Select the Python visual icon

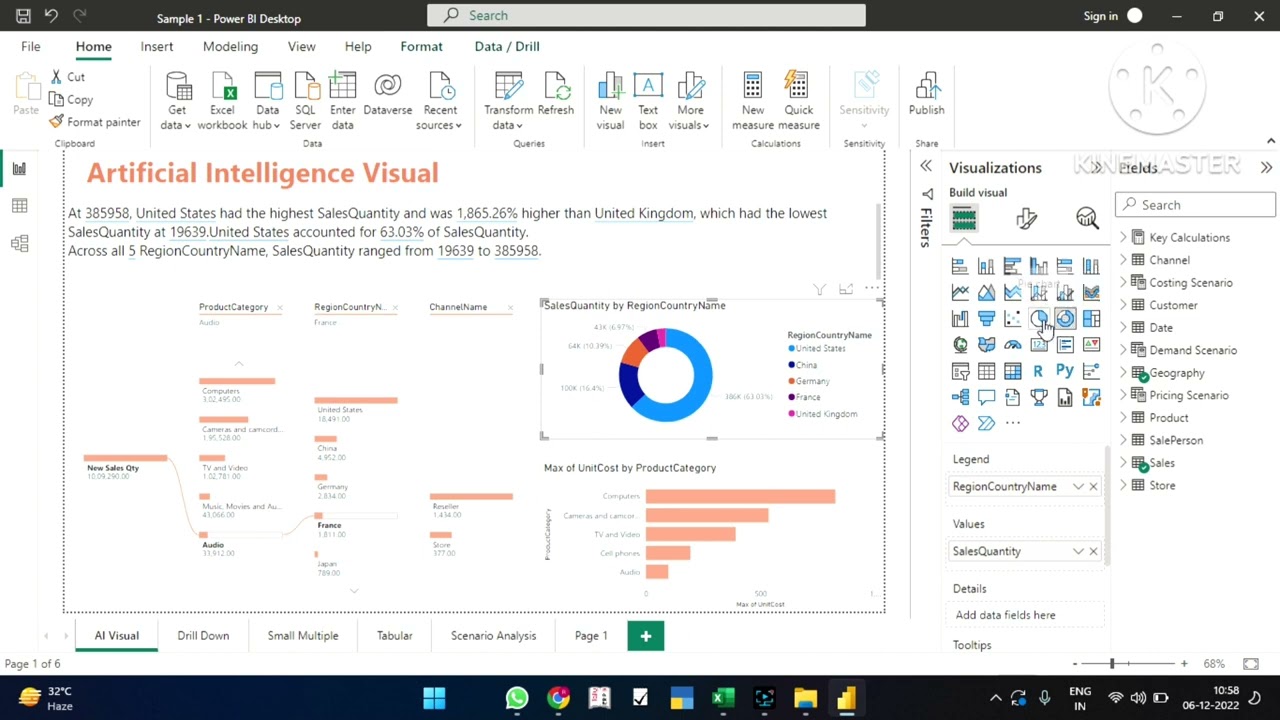[x=1065, y=371]
